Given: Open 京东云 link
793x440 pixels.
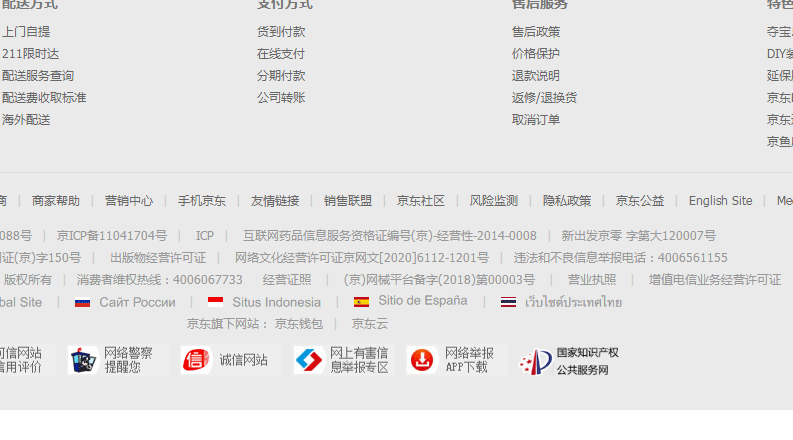Looking at the screenshot, I should click(370, 324).
